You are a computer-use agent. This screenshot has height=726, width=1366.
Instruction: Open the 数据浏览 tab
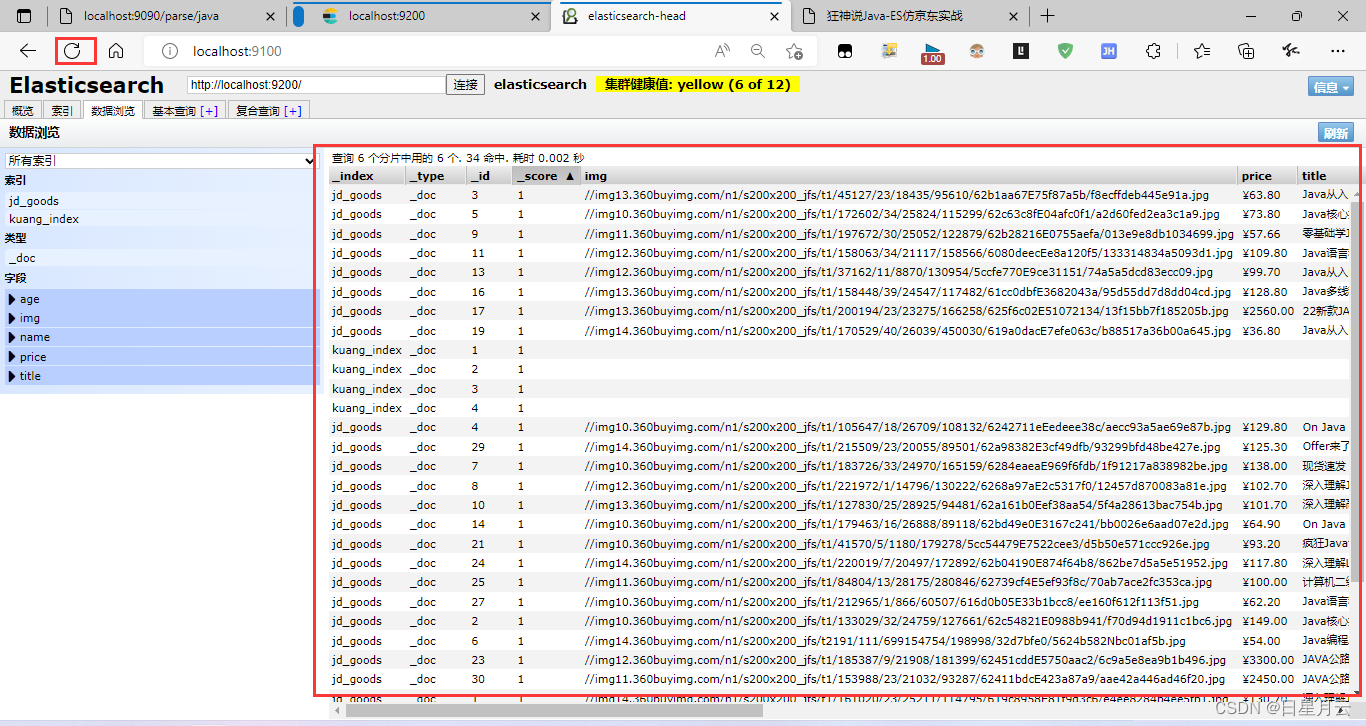click(x=112, y=111)
